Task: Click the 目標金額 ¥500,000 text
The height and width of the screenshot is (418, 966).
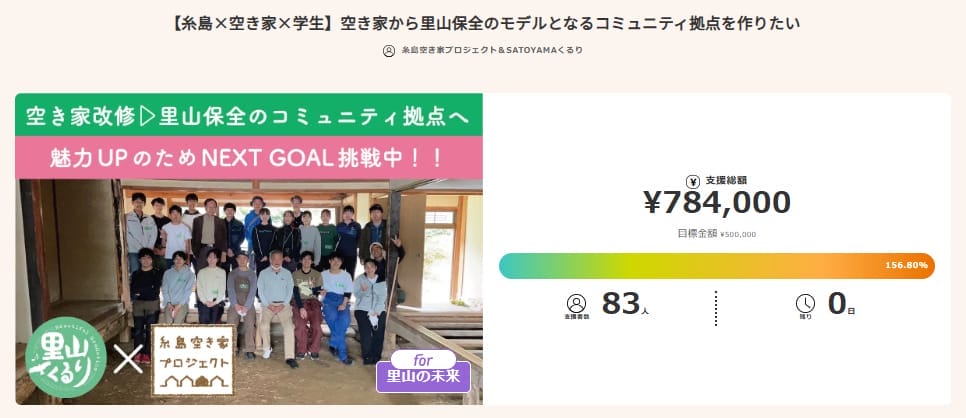Action: 716,234
